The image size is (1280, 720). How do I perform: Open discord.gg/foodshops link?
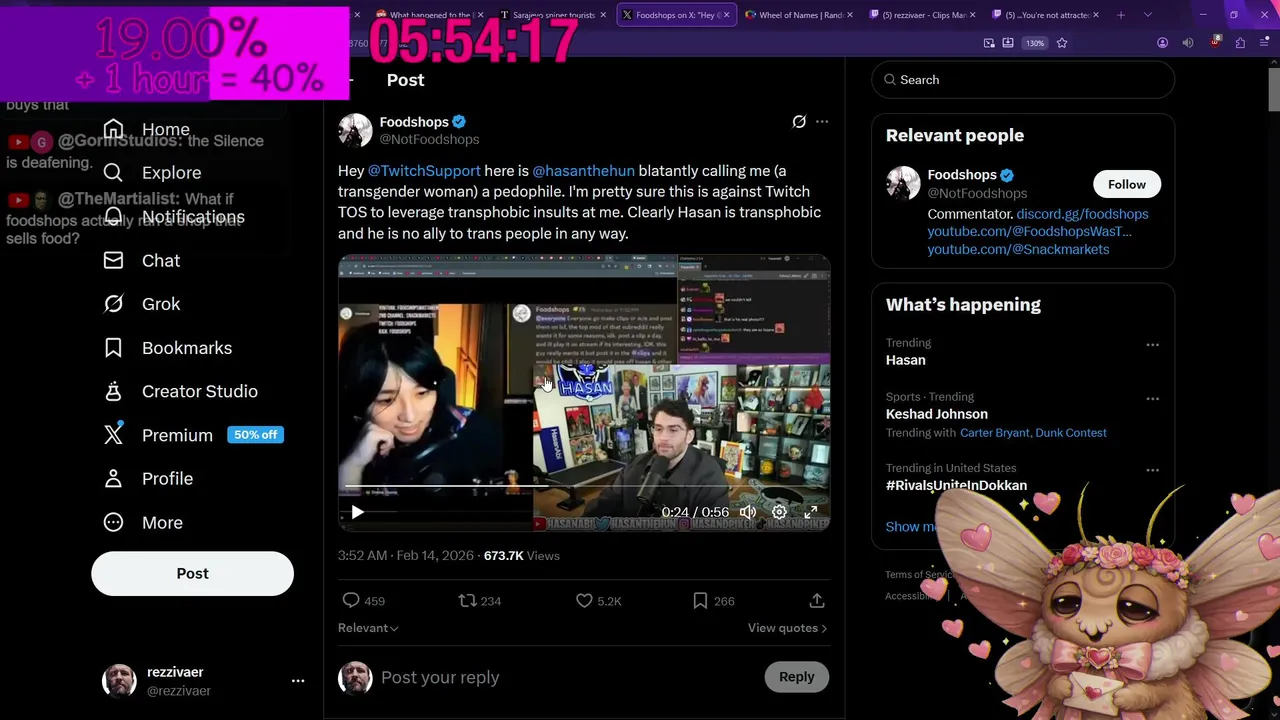[x=1082, y=214]
